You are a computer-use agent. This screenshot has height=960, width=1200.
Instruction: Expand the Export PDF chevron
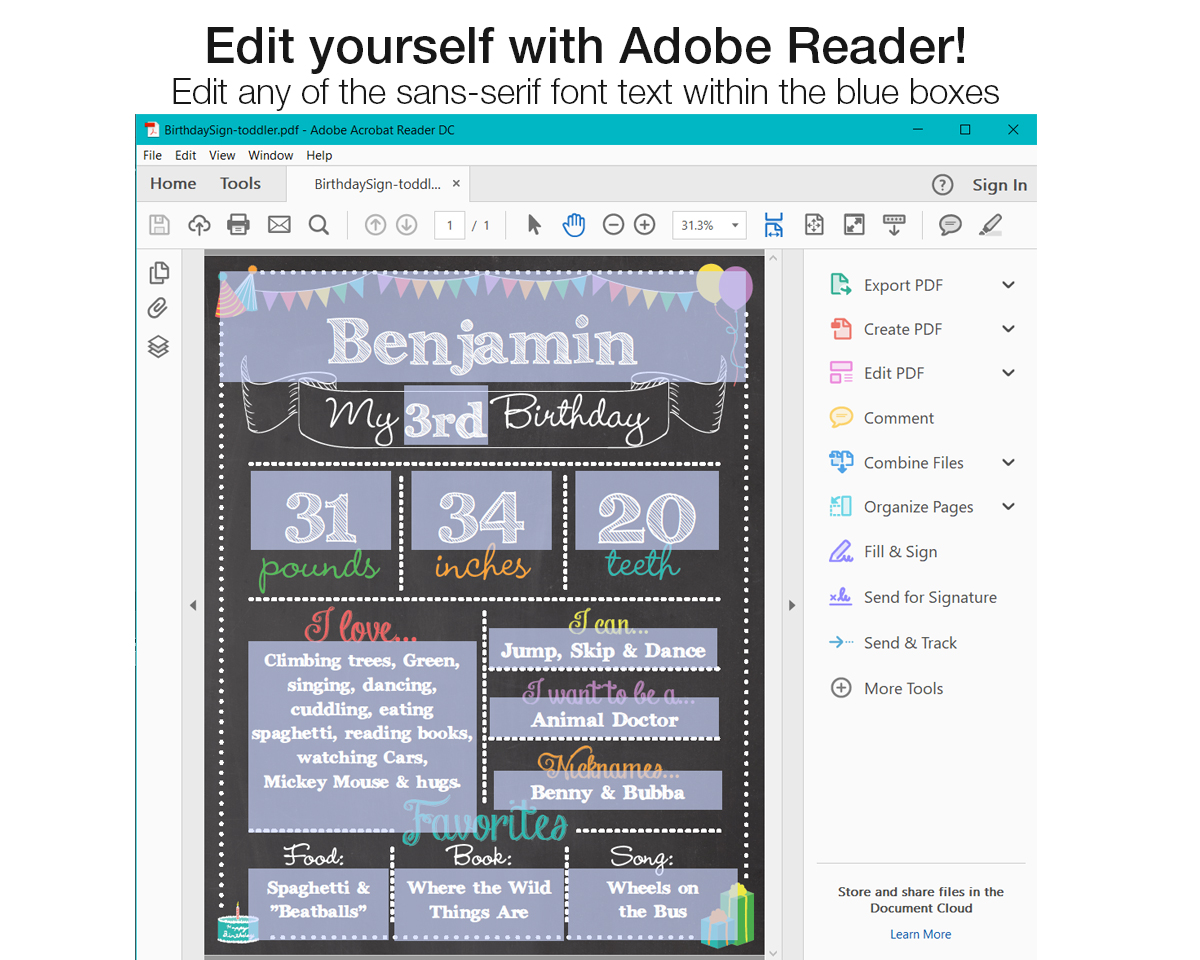click(x=1008, y=285)
